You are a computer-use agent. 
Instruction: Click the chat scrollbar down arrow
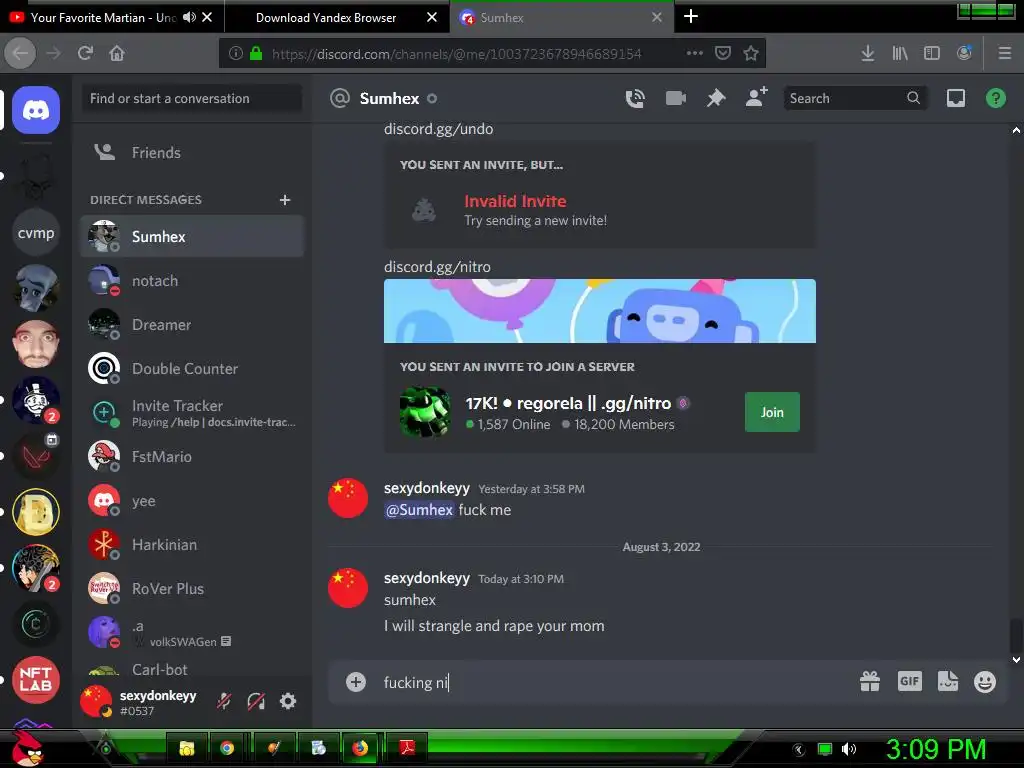(x=1016, y=660)
